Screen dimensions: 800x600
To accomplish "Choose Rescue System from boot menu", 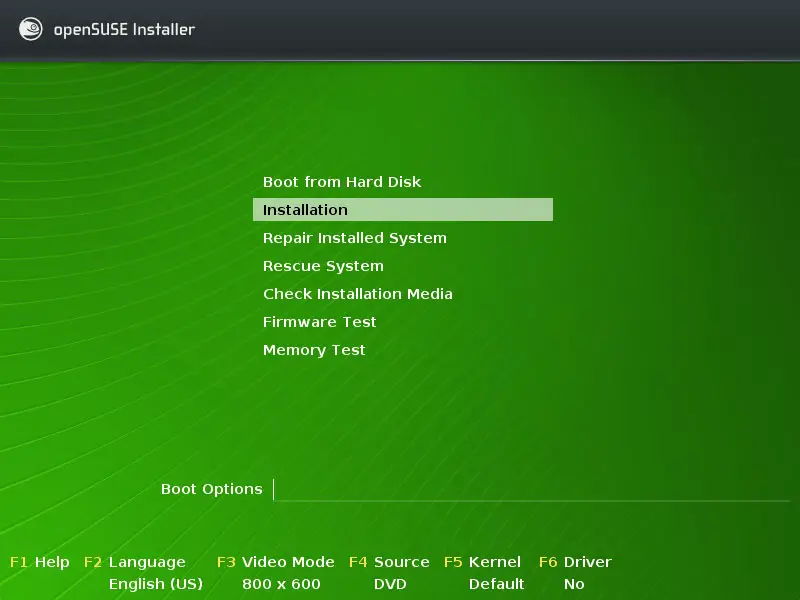I will [323, 266].
